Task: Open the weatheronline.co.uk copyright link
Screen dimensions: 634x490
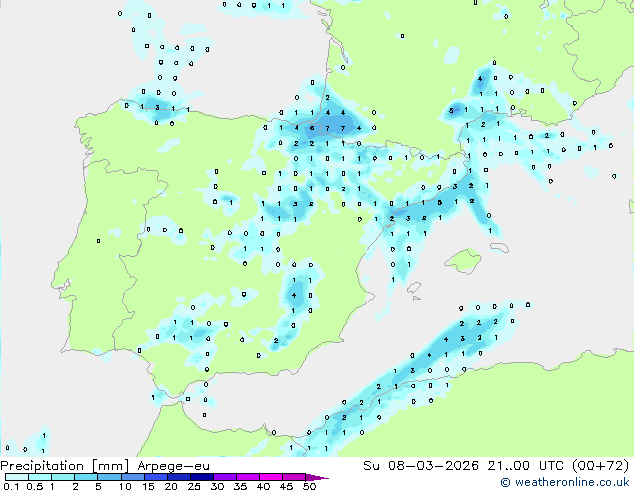Action: click(x=565, y=482)
